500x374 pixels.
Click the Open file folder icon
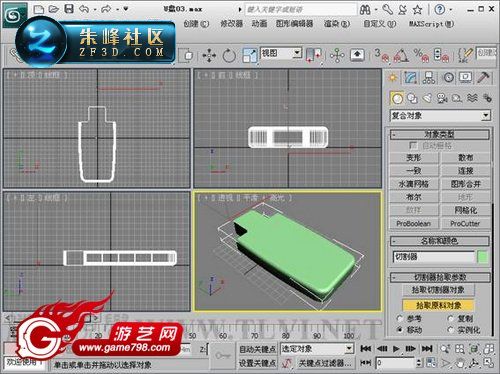click(x=53, y=9)
